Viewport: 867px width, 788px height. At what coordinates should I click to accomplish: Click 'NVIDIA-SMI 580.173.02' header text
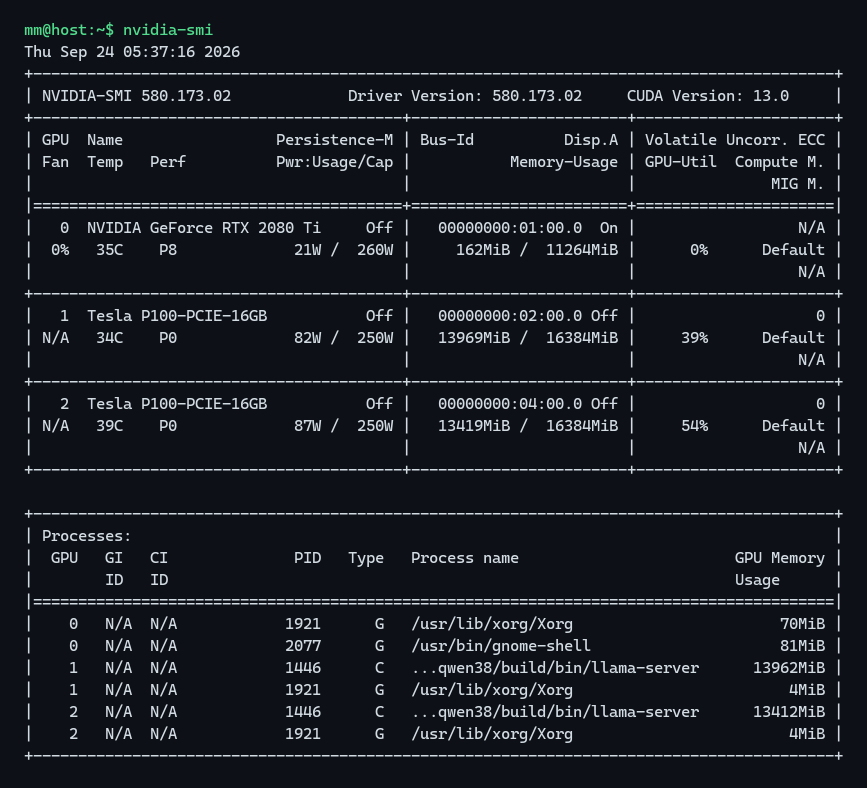(137, 96)
